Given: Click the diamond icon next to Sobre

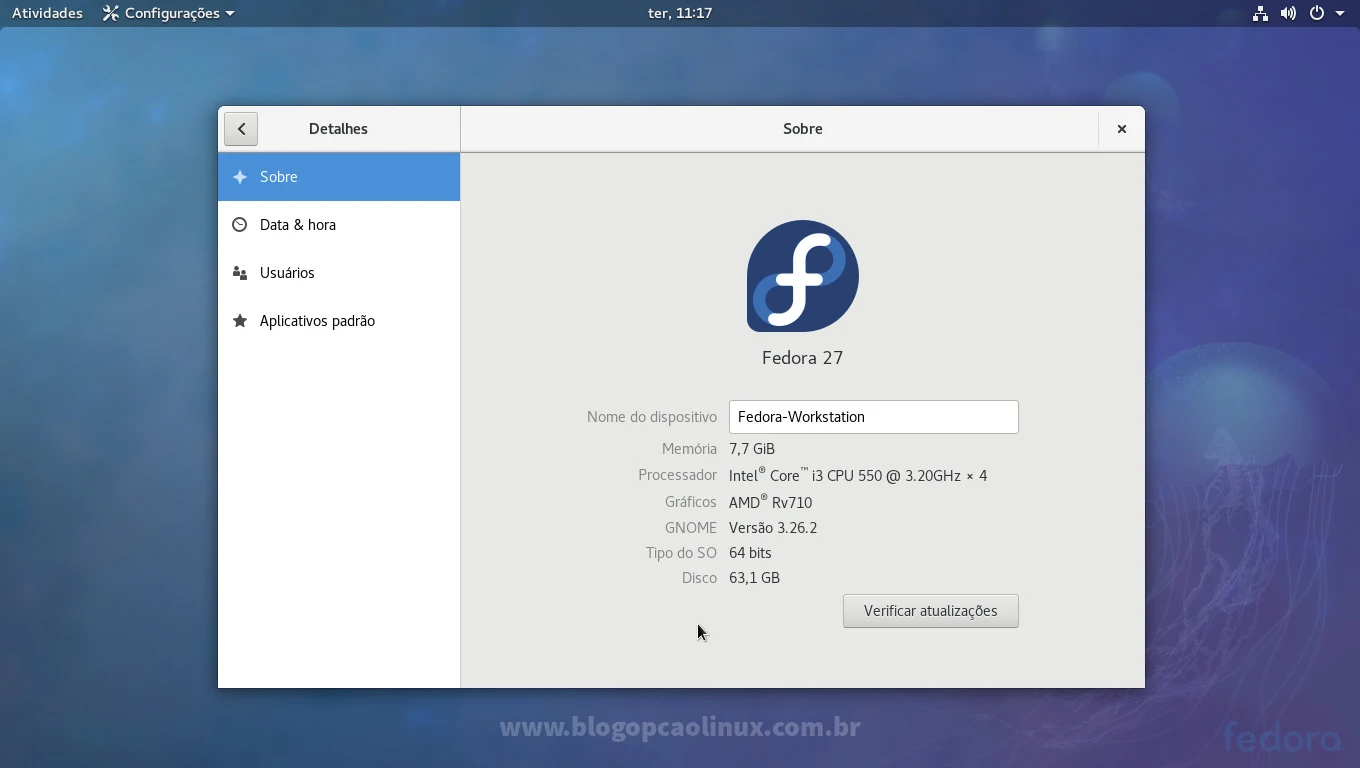Looking at the screenshot, I should coord(239,176).
